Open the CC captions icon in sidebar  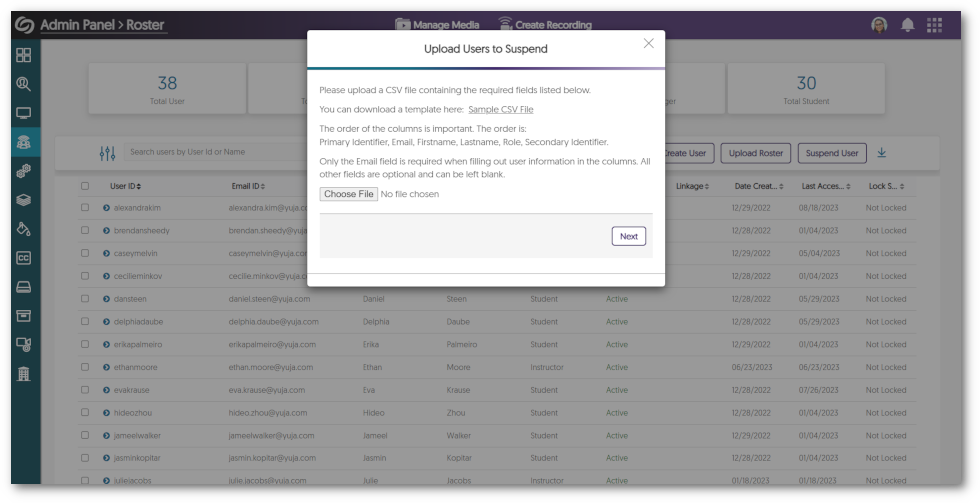click(24, 257)
